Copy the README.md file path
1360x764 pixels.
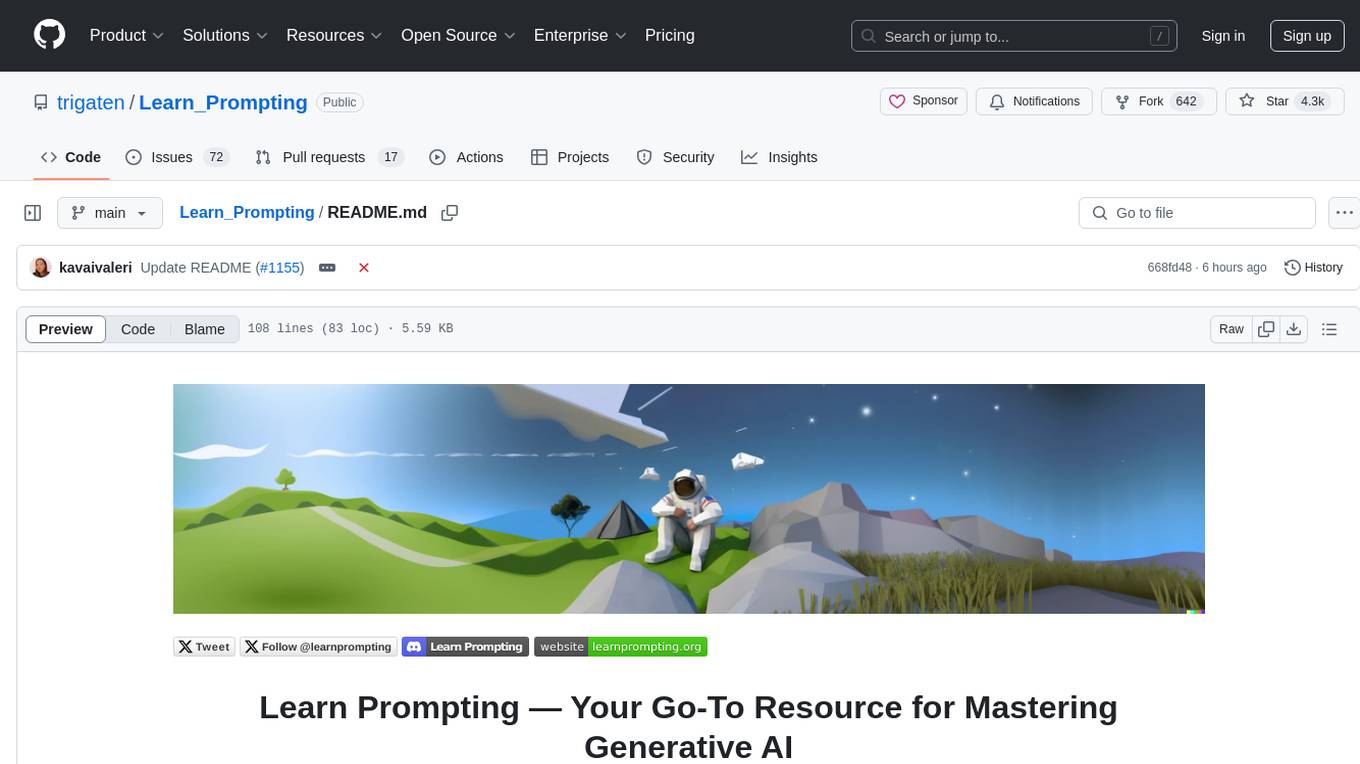(450, 212)
